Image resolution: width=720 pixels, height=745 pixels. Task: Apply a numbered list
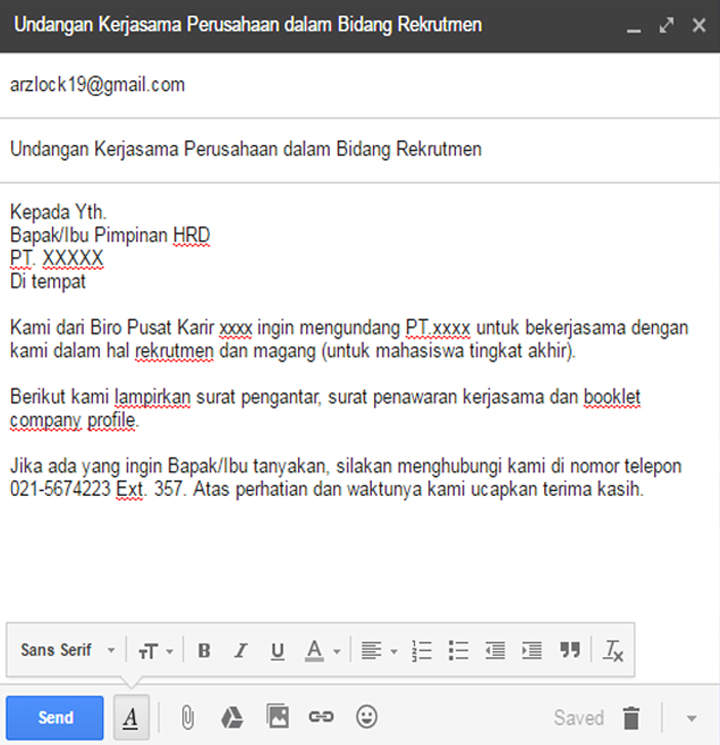coord(422,650)
